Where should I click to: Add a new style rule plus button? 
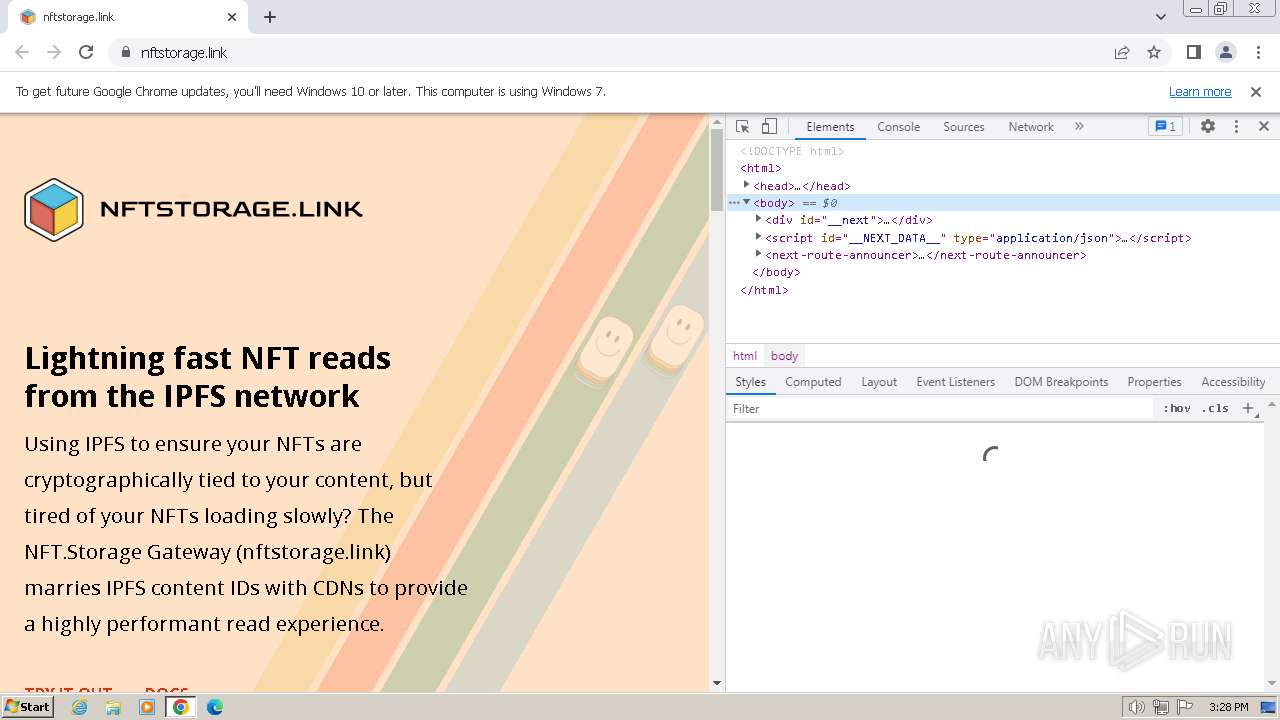point(1247,408)
